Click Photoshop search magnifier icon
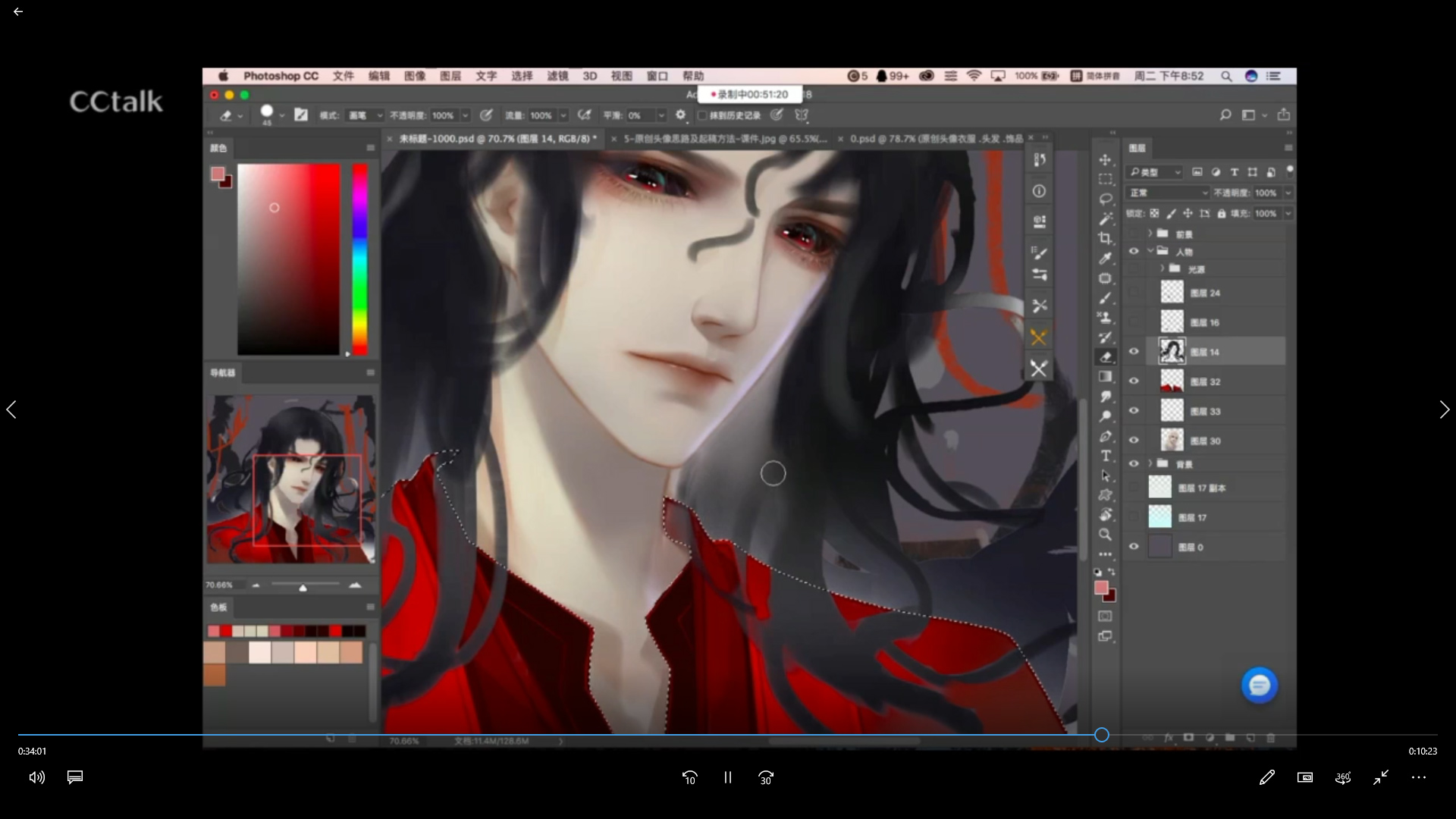1456x819 pixels. [1225, 115]
